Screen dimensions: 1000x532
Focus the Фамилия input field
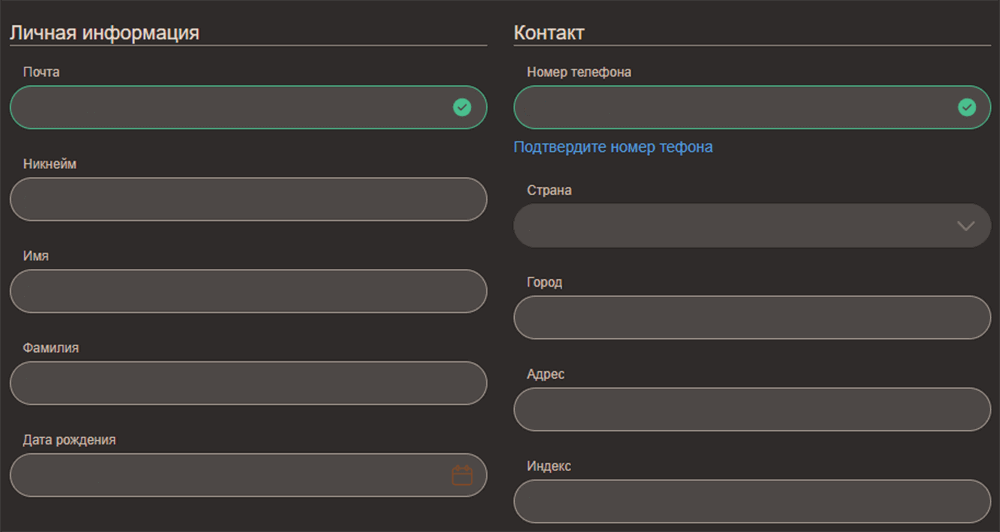248,383
